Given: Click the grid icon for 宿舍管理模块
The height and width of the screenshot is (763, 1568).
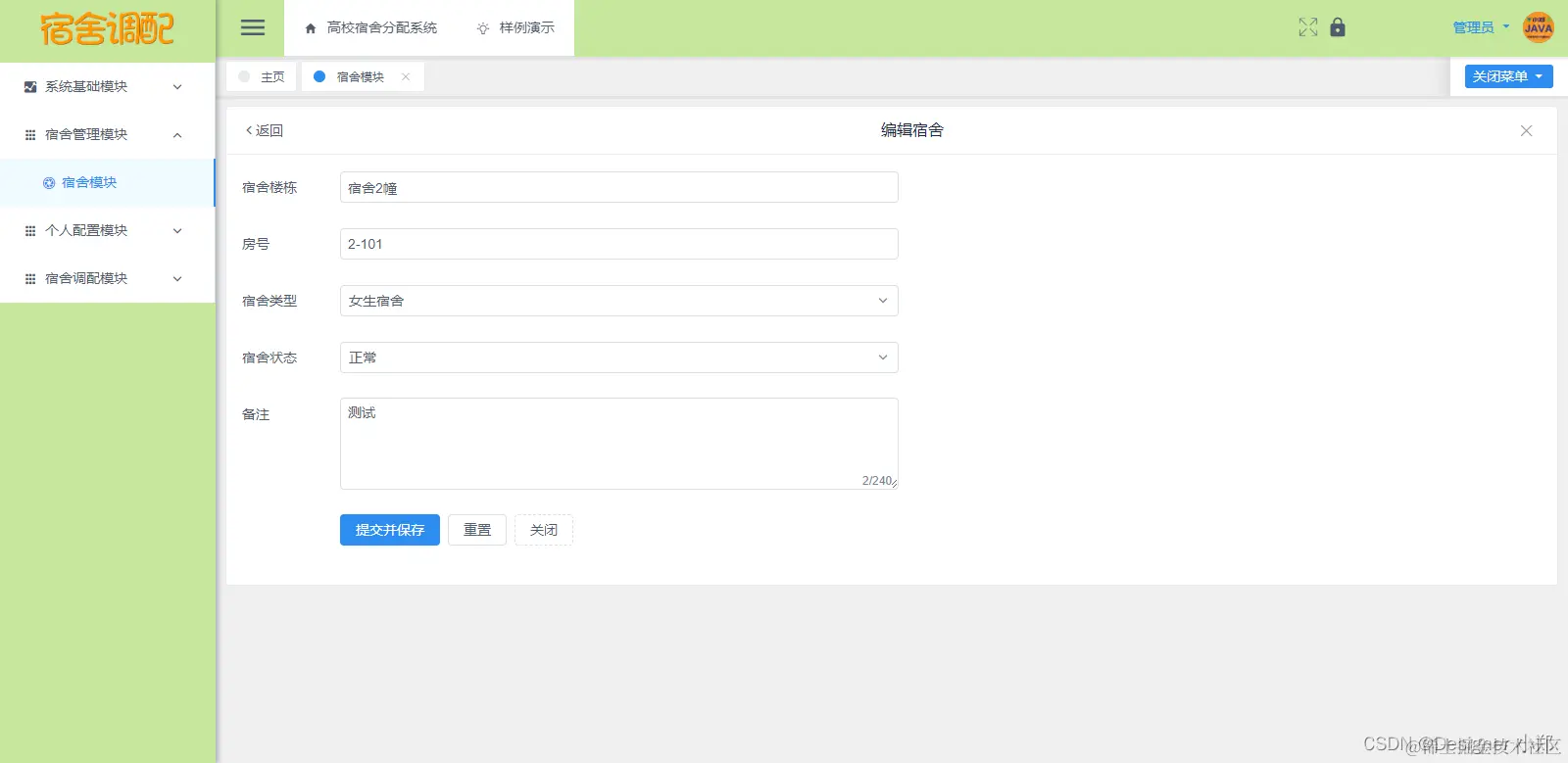Looking at the screenshot, I should point(30,135).
